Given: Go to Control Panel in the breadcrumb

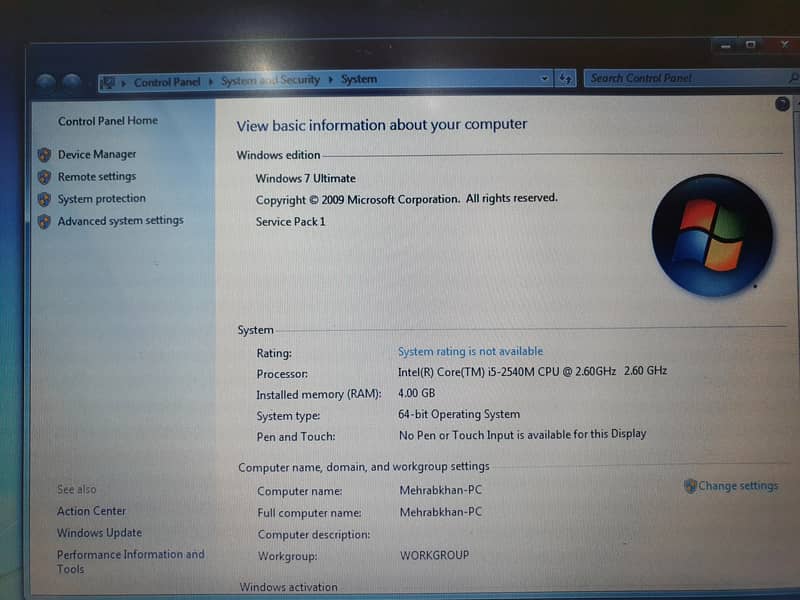Looking at the screenshot, I should tap(166, 82).
